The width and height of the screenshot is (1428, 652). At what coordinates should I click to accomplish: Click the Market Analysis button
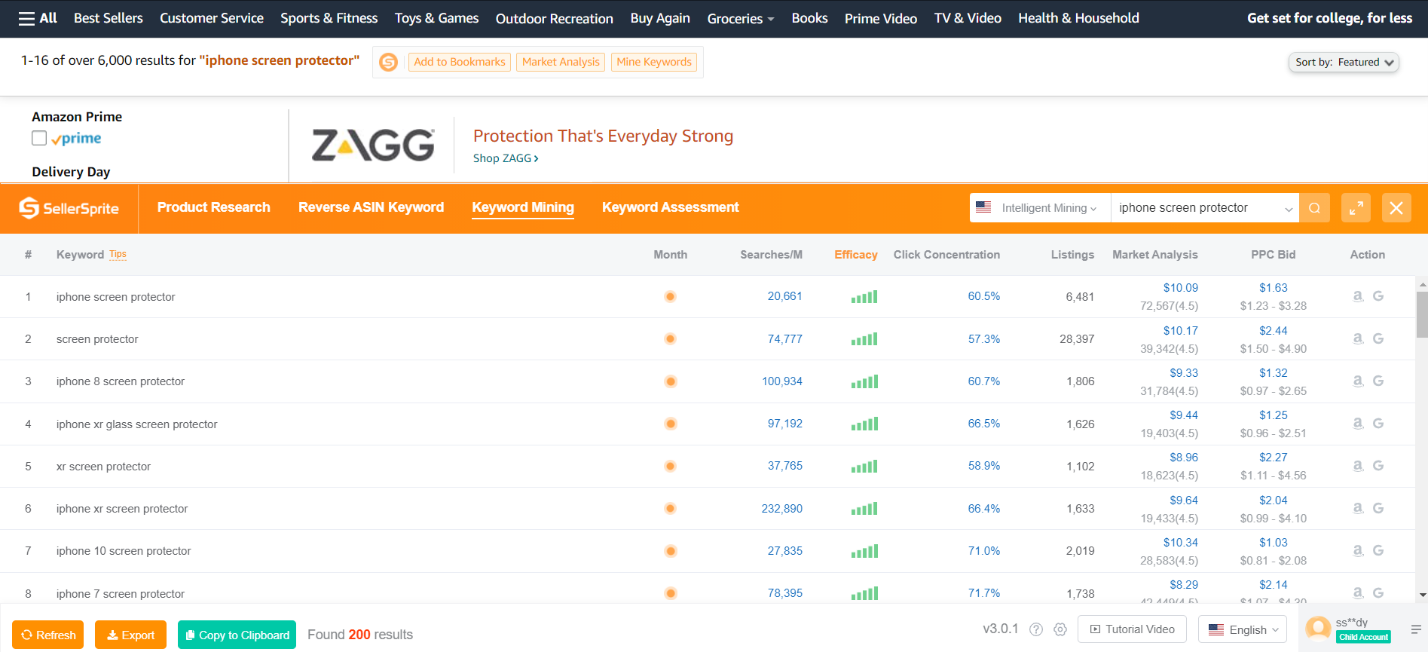click(561, 62)
